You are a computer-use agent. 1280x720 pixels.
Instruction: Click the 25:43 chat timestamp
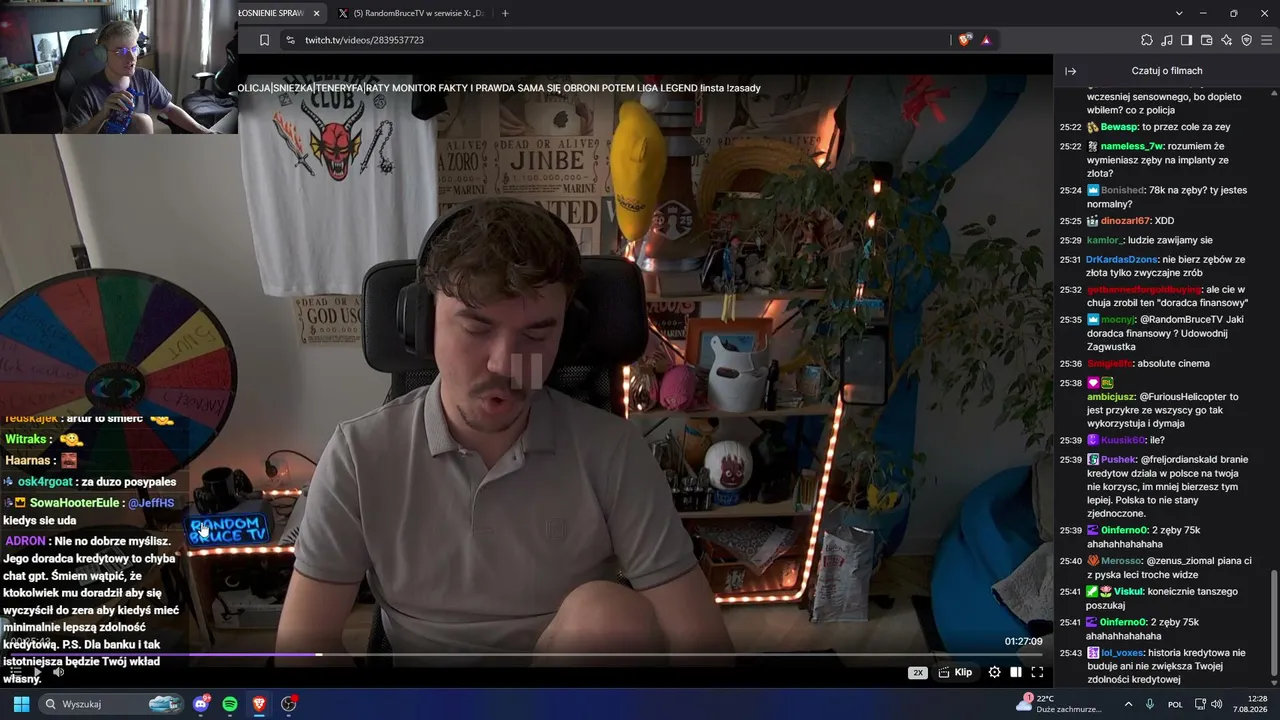pos(1070,653)
